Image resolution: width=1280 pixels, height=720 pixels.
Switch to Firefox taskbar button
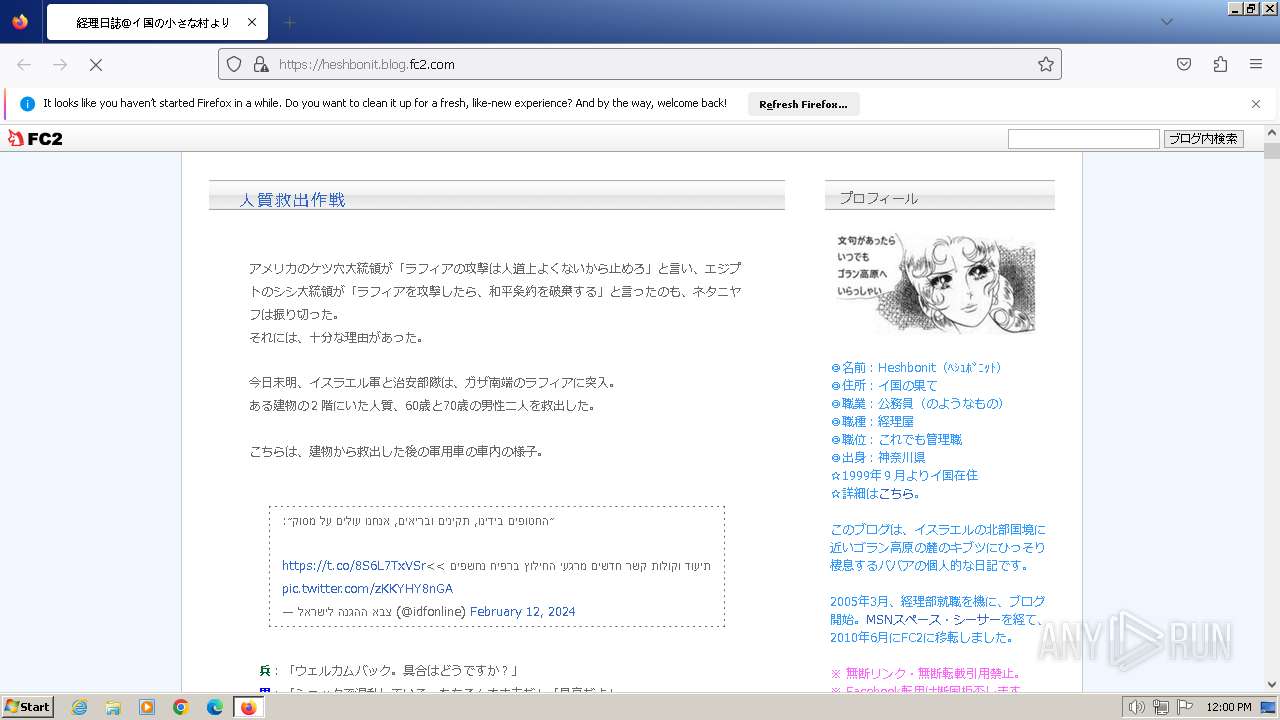248,707
